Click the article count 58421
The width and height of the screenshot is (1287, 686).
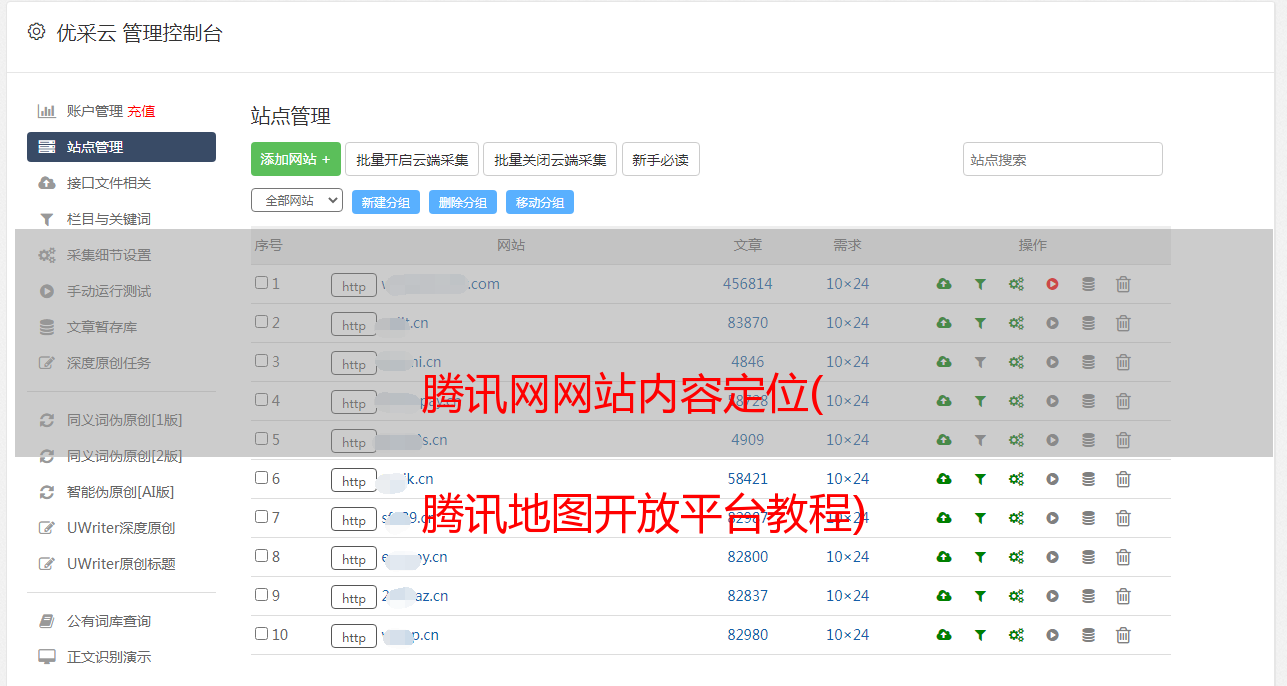(748, 479)
